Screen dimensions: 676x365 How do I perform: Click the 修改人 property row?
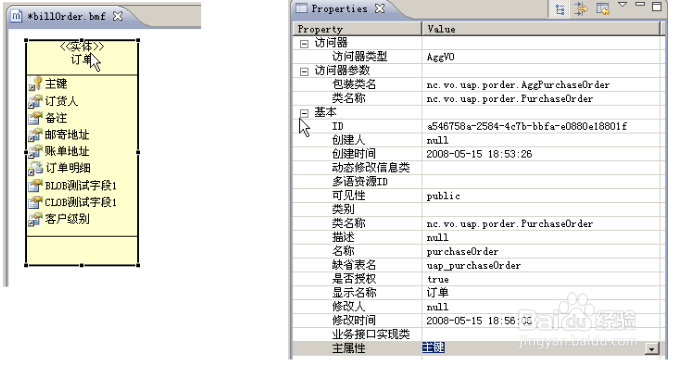[x=476, y=307]
